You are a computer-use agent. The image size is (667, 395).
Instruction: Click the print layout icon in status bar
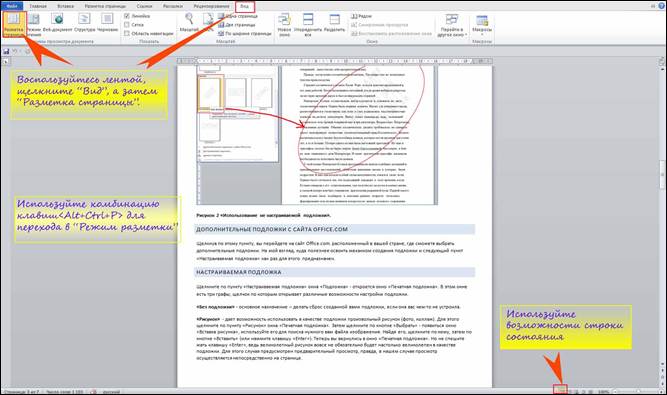click(x=561, y=390)
